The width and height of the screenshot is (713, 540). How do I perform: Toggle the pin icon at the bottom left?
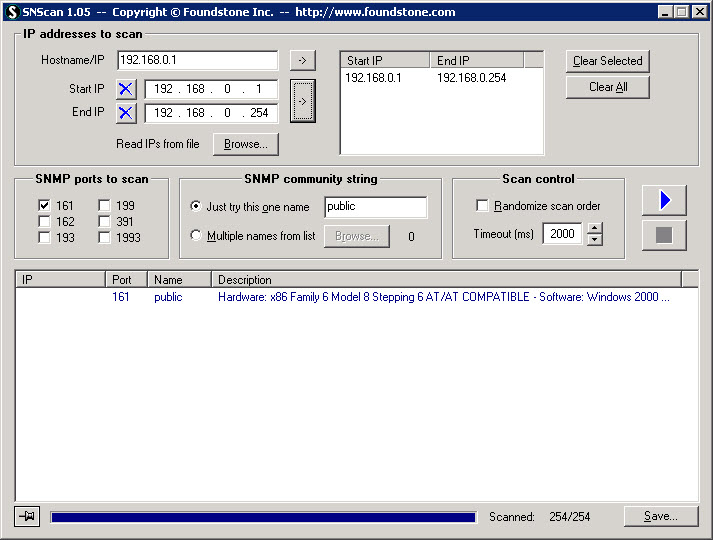click(x=27, y=516)
